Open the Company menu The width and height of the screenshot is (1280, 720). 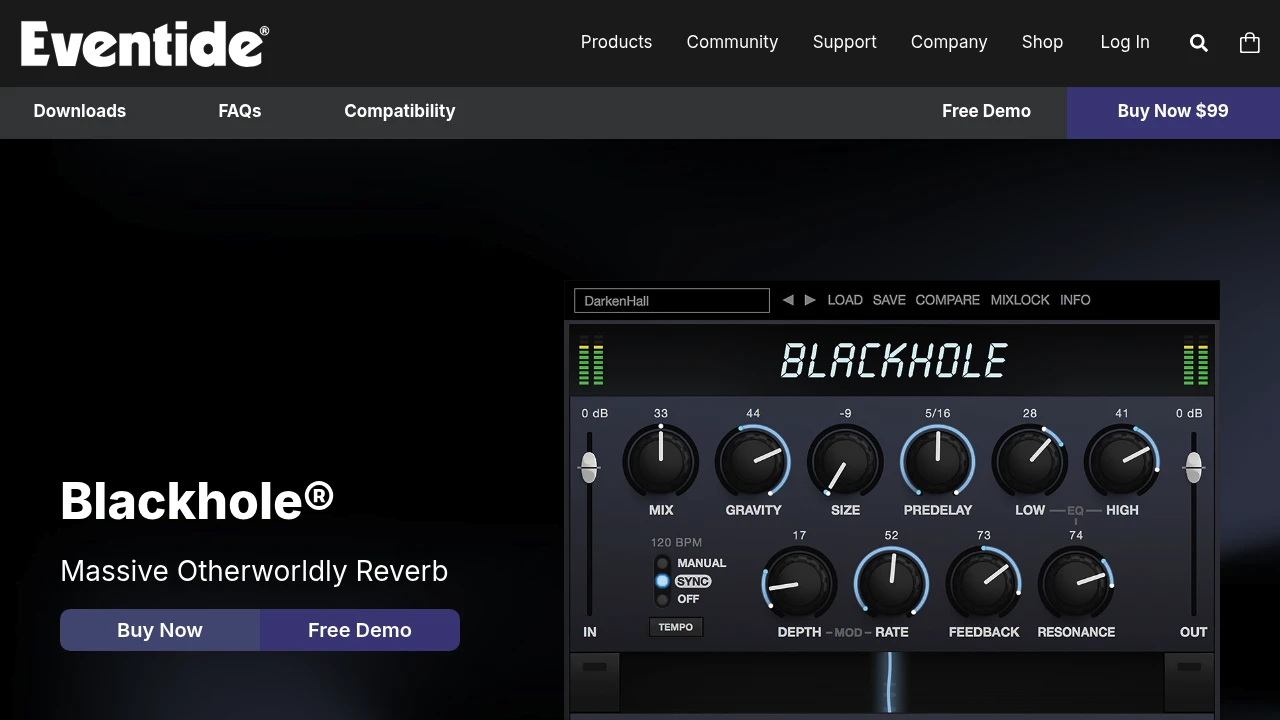point(949,42)
